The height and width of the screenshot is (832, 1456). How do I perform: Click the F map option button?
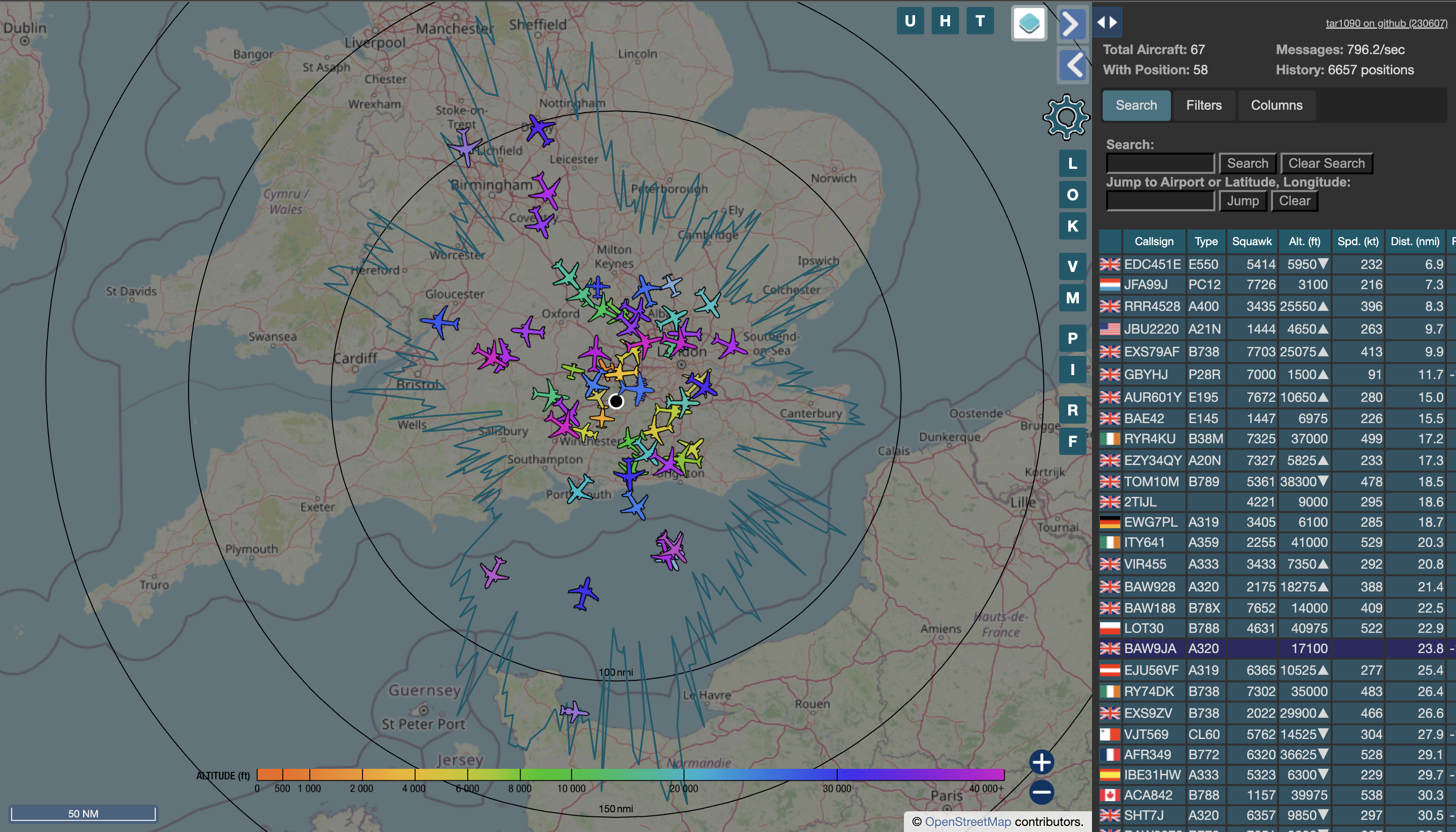[x=1072, y=441]
